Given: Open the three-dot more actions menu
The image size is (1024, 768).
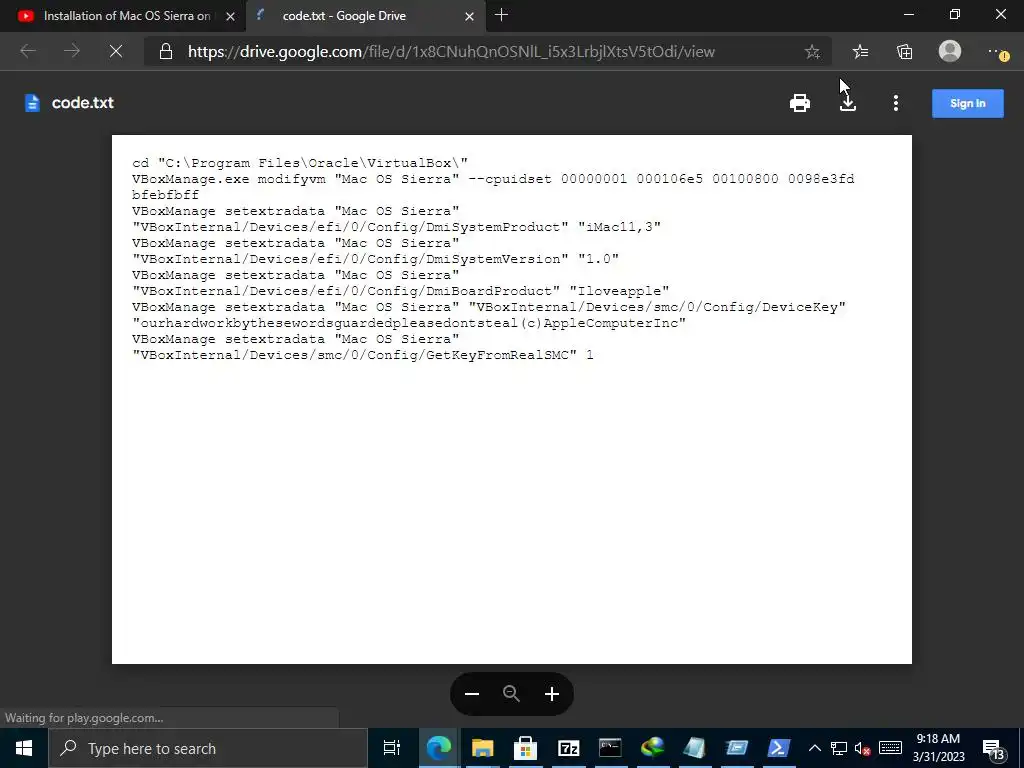Looking at the screenshot, I should tap(895, 103).
